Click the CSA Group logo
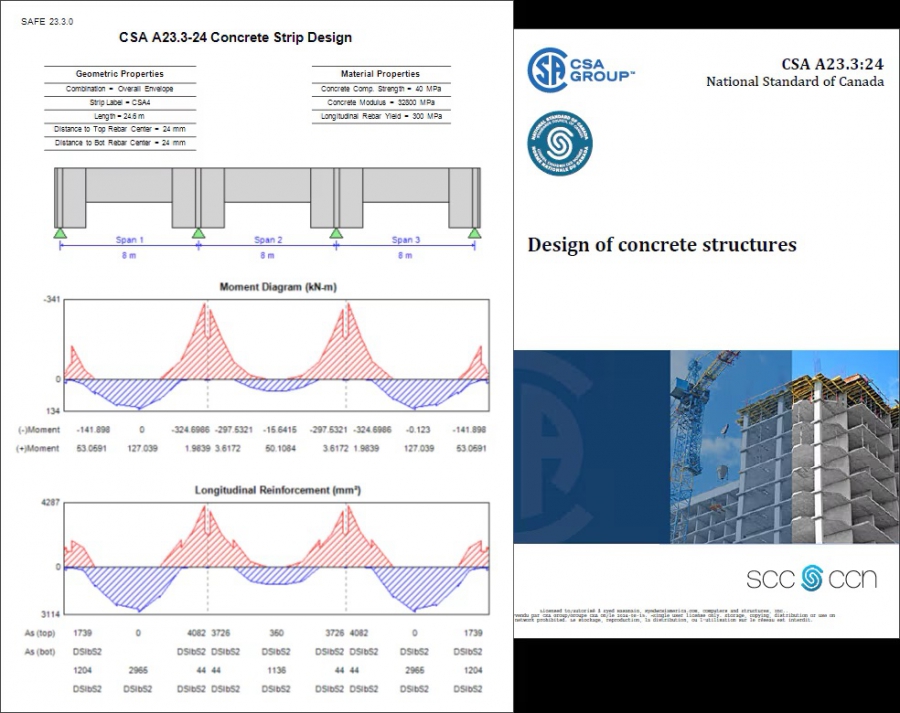Screen dimensions: 900x713 click(580, 70)
